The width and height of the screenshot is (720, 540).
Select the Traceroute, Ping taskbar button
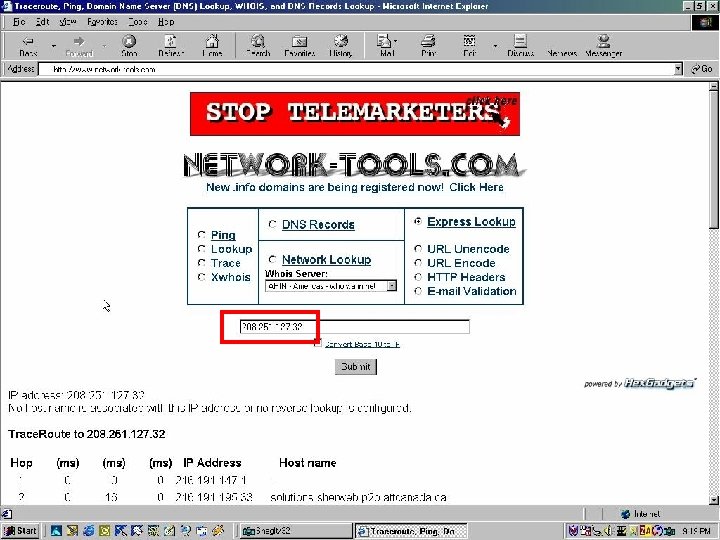(x=411, y=531)
